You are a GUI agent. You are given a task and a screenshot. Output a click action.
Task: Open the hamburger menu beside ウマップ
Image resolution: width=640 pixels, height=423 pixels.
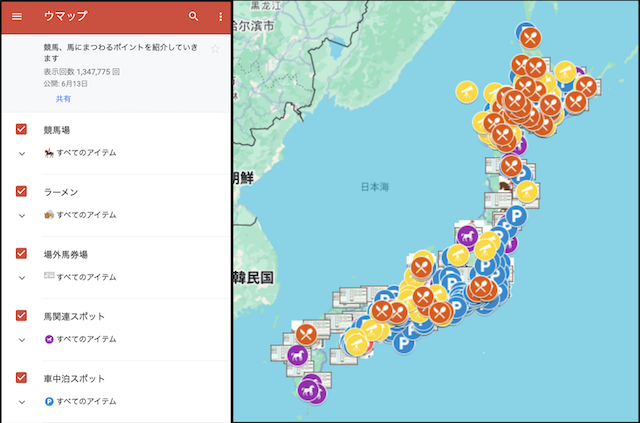(x=16, y=16)
